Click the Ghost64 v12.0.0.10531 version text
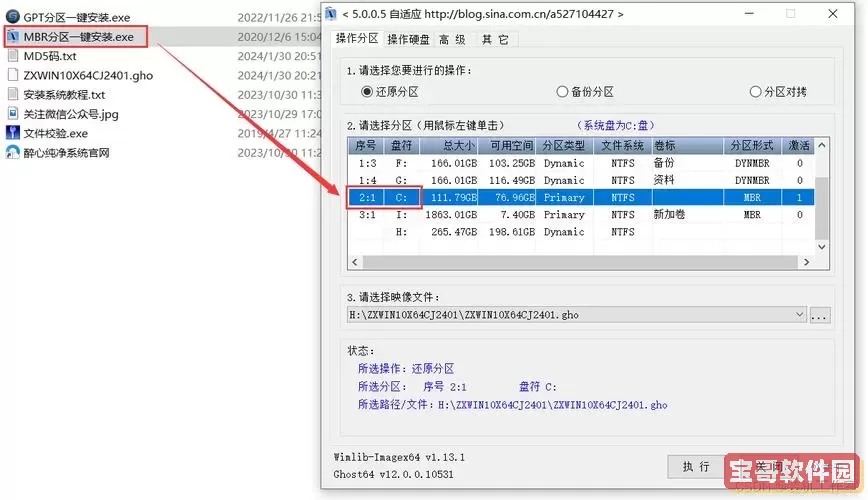The image size is (868, 500). tap(394, 475)
